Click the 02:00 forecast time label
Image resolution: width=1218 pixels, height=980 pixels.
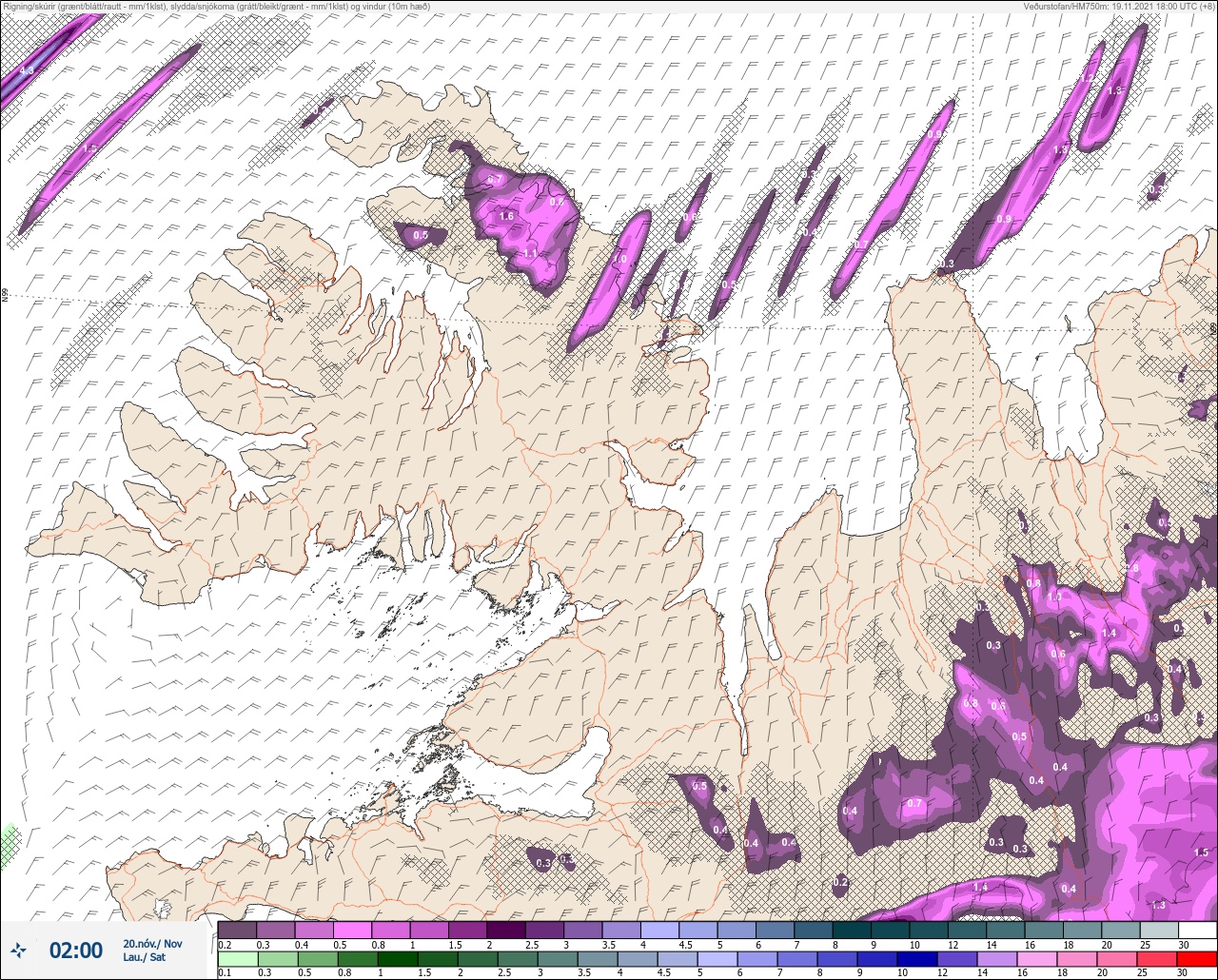point(76,950)
